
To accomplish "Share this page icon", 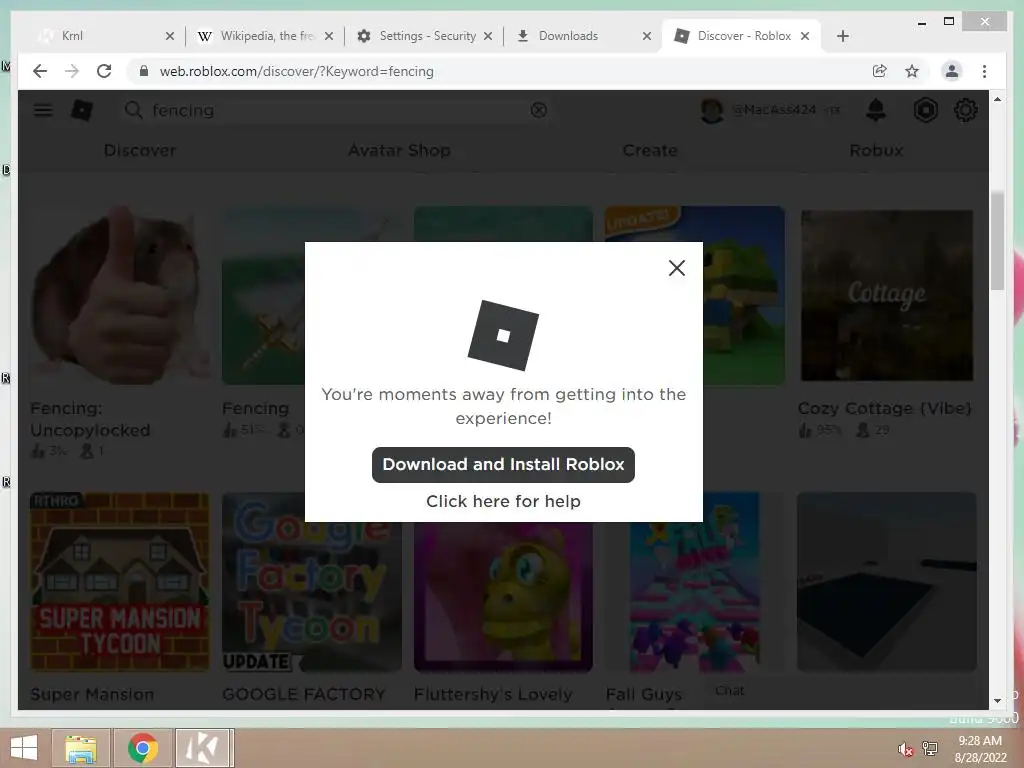I will [x=880, y=71].
